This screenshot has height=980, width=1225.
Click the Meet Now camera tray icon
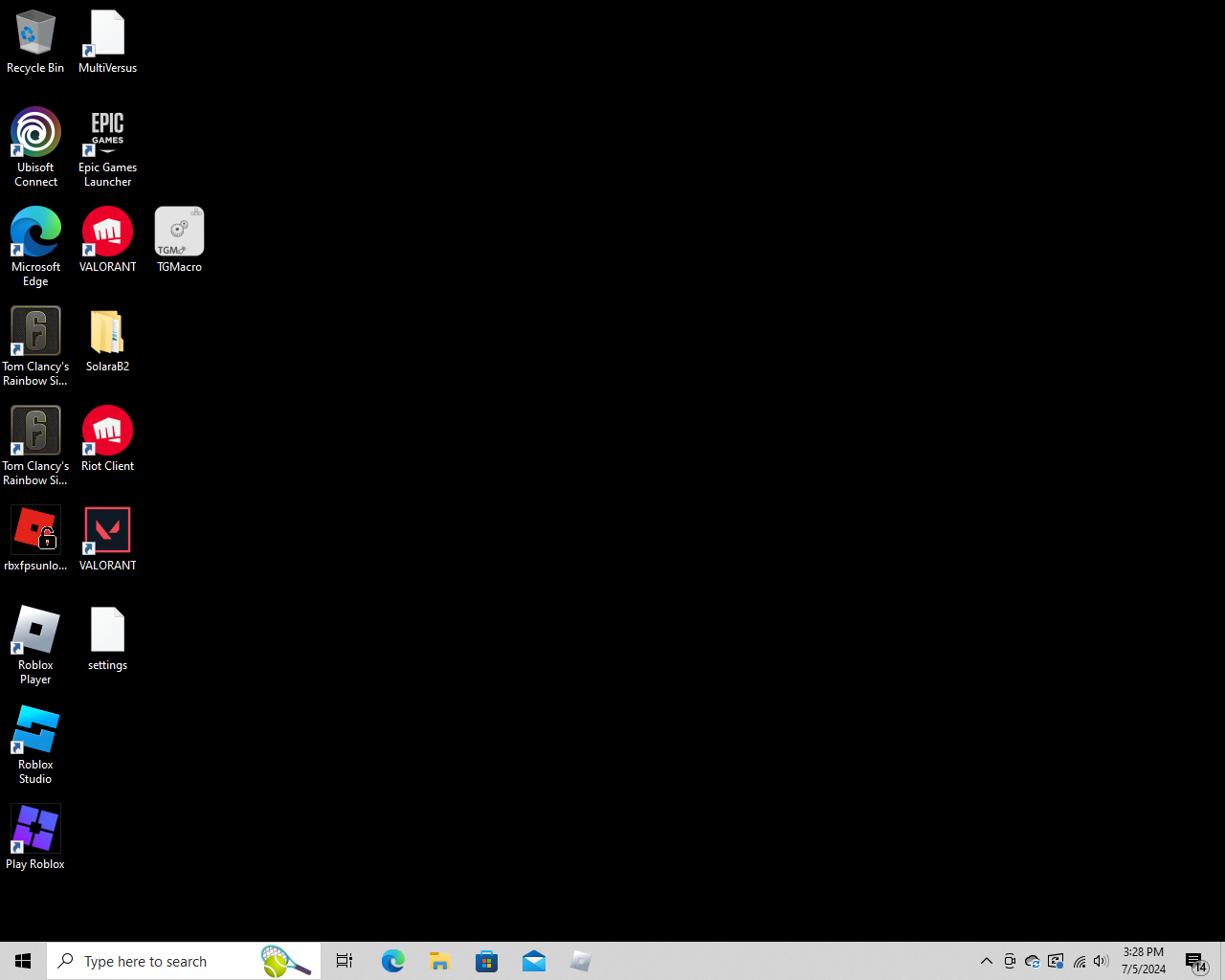coord(1010,961)
